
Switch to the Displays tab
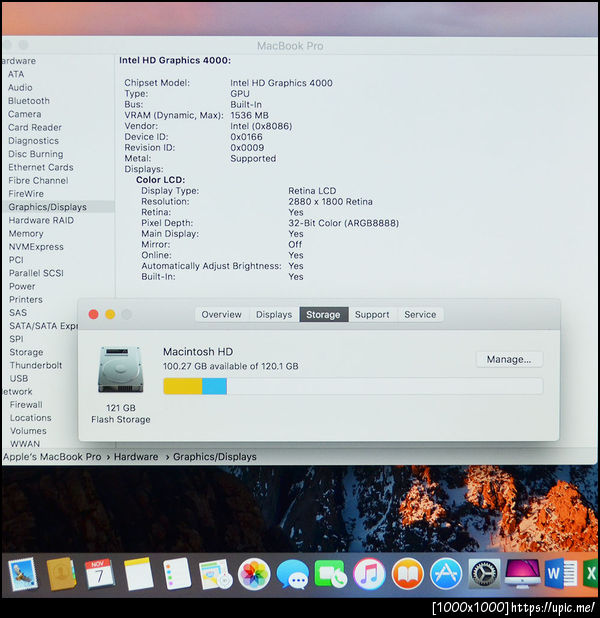click(274, 315)
